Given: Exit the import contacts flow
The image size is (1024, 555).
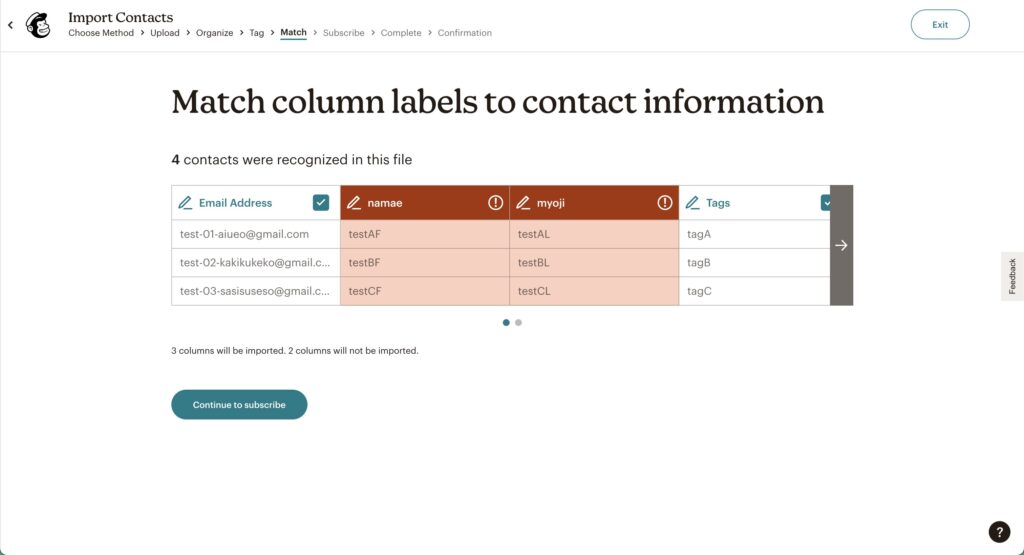Looking at the screenshot, I should [x=940, y=24].
